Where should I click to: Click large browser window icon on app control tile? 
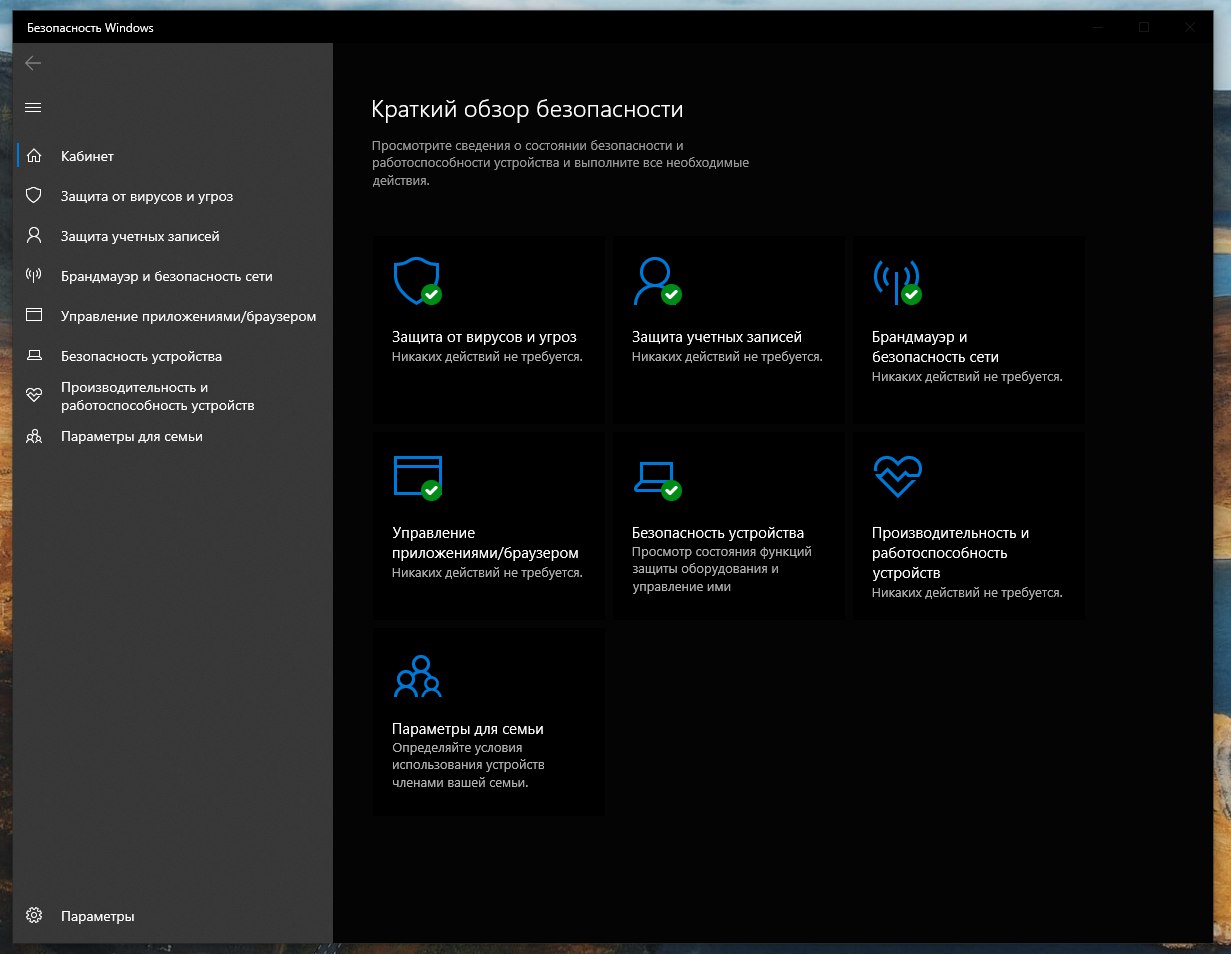pyautogui.click(x=417, y=477)
